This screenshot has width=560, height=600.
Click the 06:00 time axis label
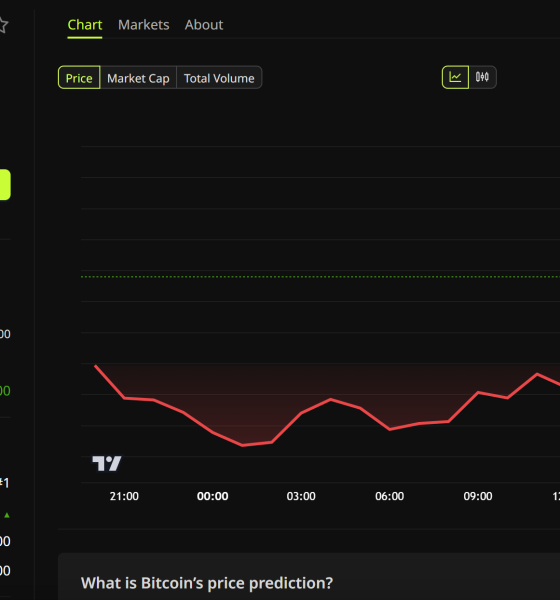(x=389, y=496)
